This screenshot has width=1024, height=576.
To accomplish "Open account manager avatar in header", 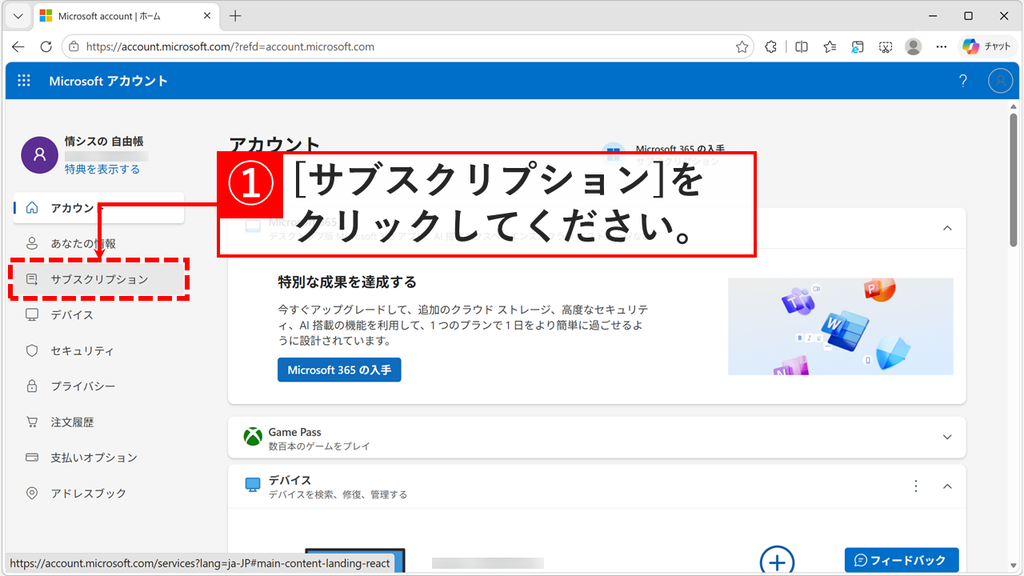I will point(1000,80).
